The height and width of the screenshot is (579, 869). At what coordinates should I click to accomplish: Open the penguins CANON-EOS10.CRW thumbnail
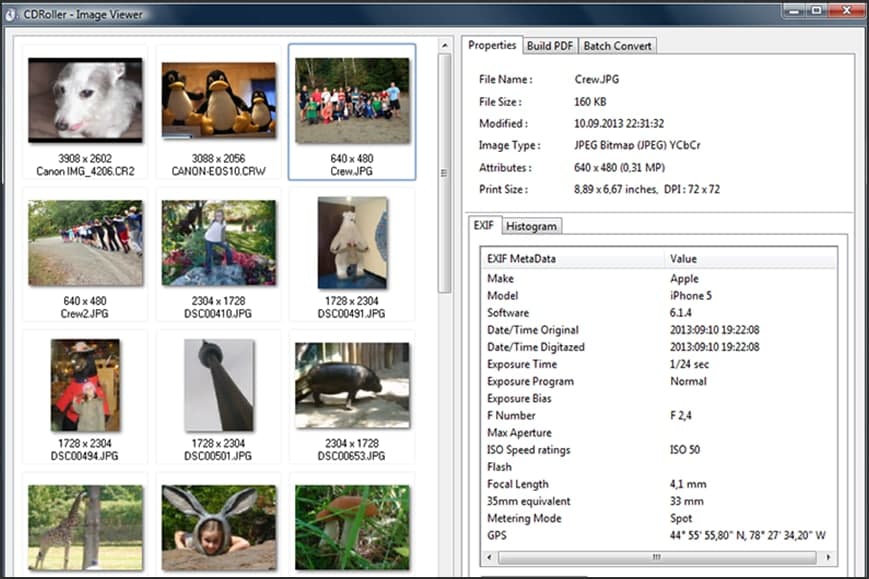(219, 98)
